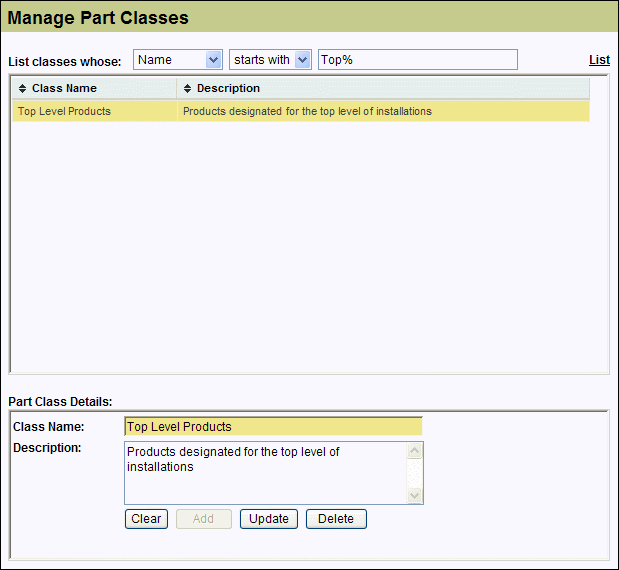Click the Class Name input field

click(273, 426)
